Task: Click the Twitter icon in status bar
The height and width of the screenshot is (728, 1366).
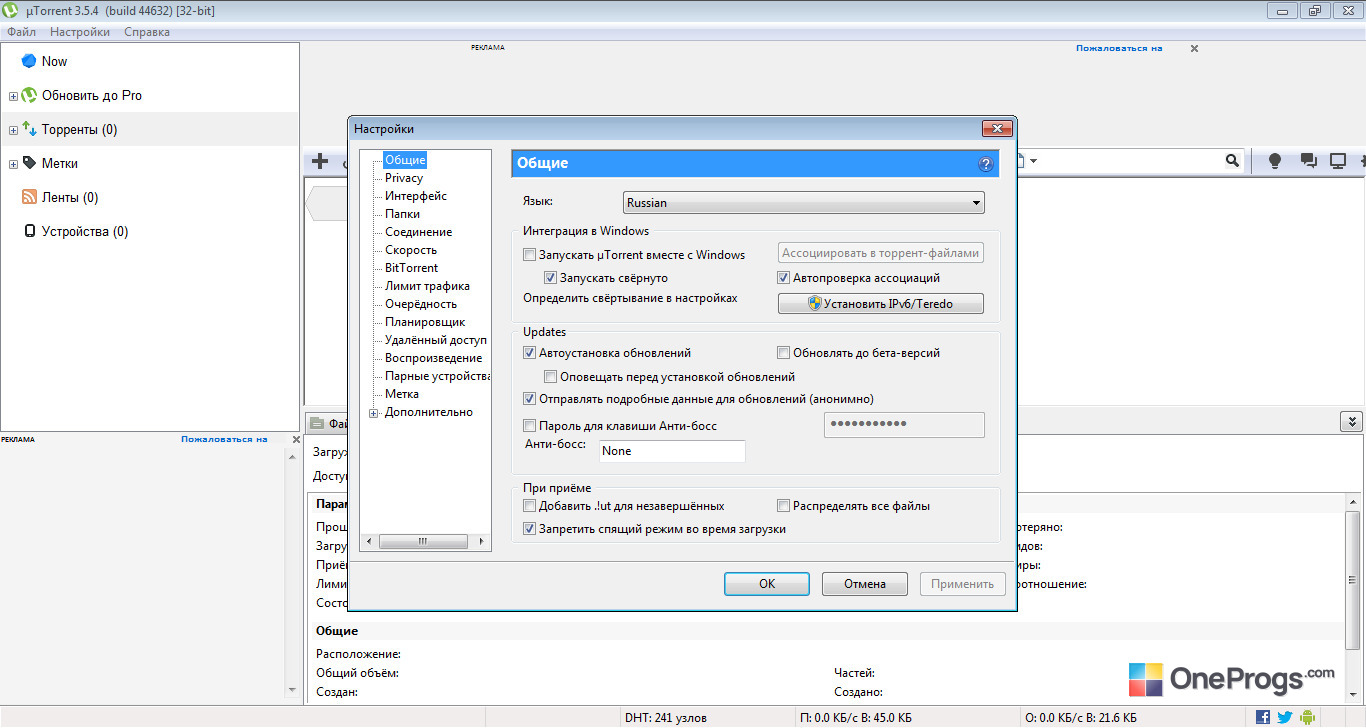Action: coord(1285,717)
